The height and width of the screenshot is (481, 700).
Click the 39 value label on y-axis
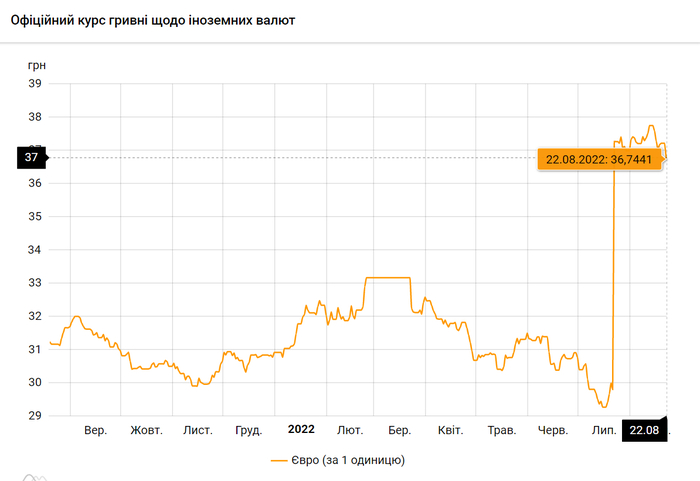coord(33,84)
